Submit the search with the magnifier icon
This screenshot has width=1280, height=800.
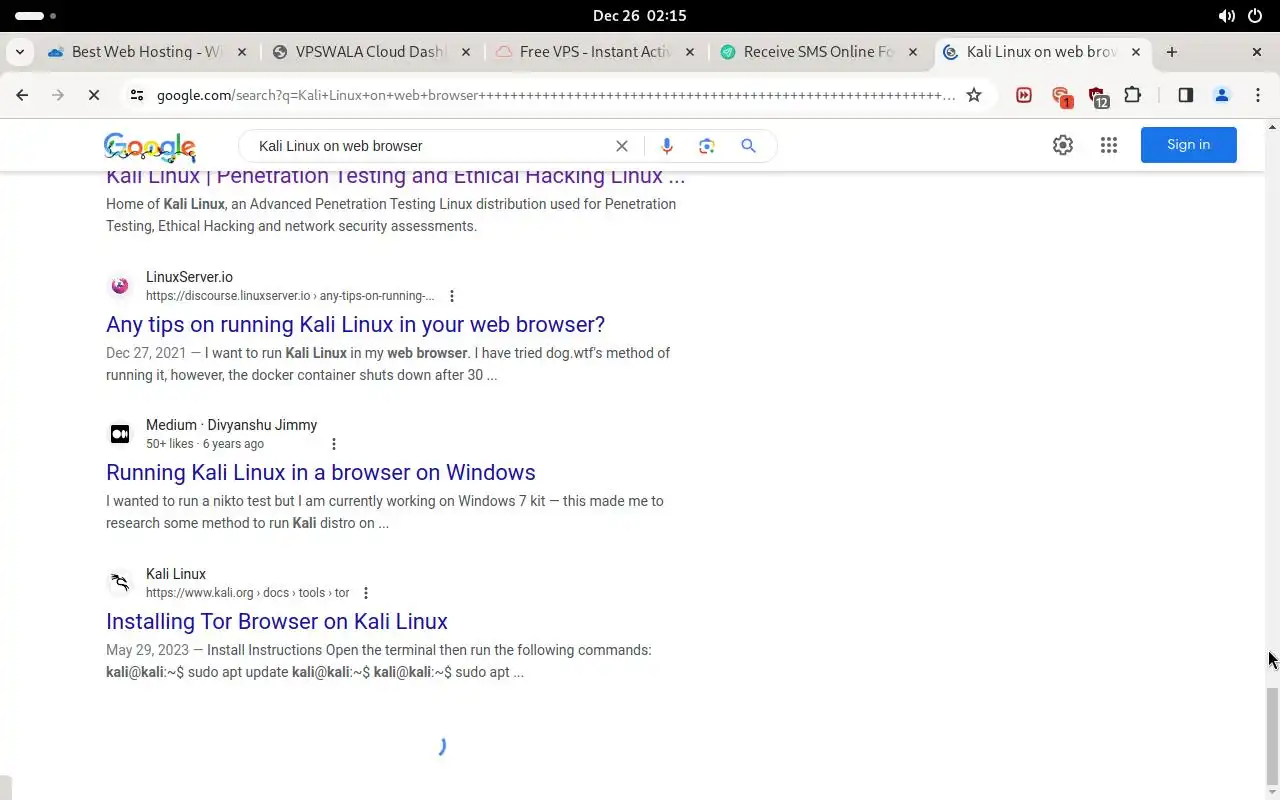click(x=748, y=146)
